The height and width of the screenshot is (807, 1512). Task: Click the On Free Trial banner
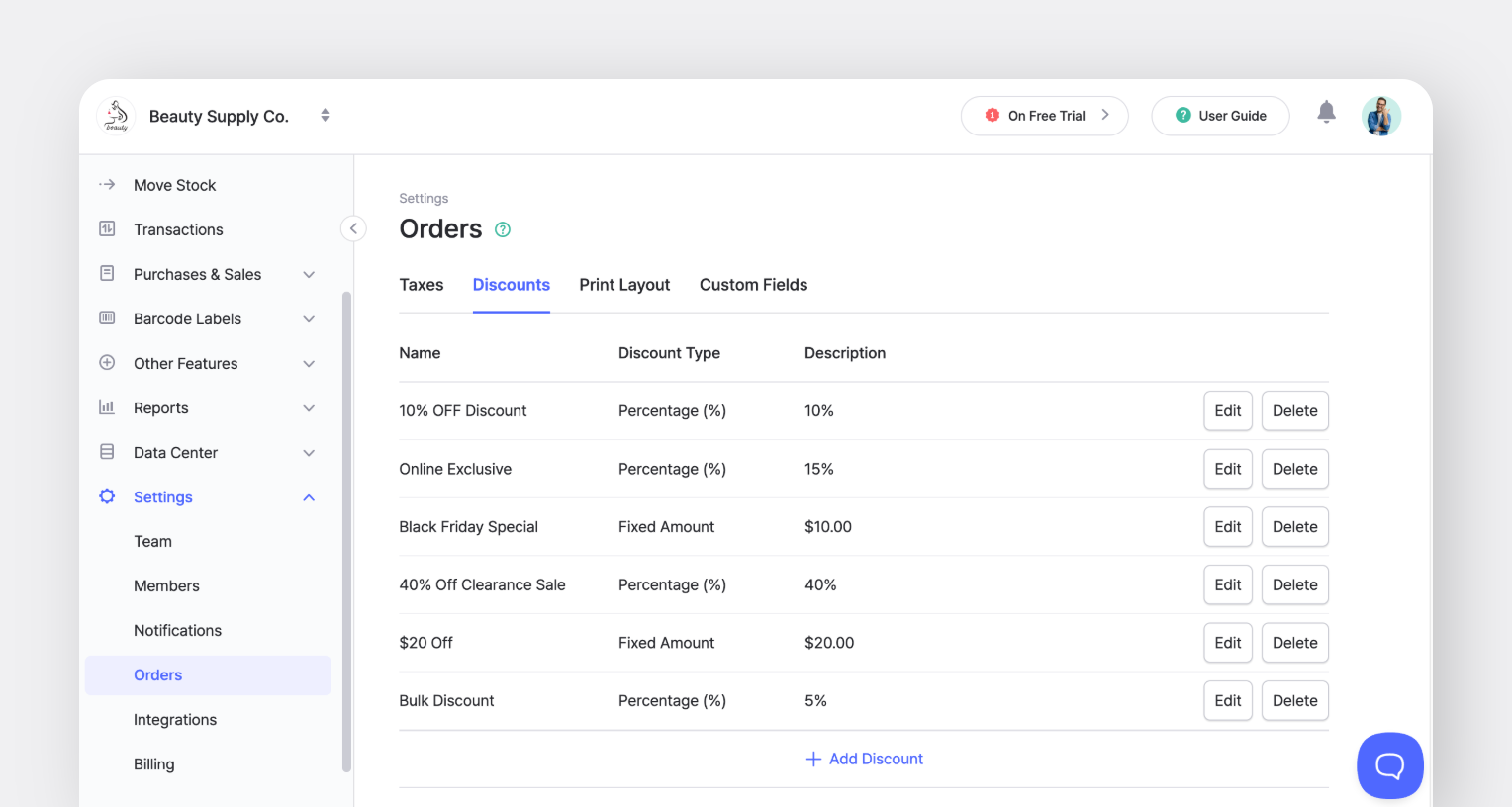1044,115
